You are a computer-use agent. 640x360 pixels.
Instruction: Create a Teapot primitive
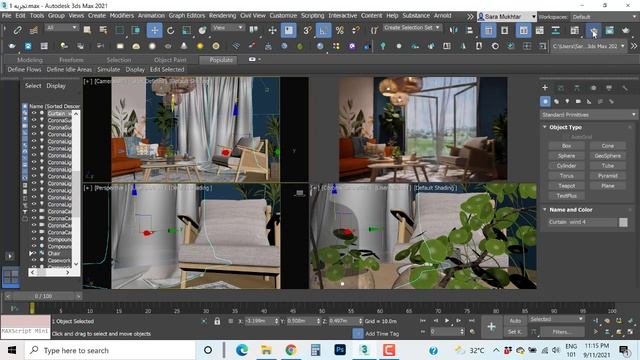tap(566, 186)
